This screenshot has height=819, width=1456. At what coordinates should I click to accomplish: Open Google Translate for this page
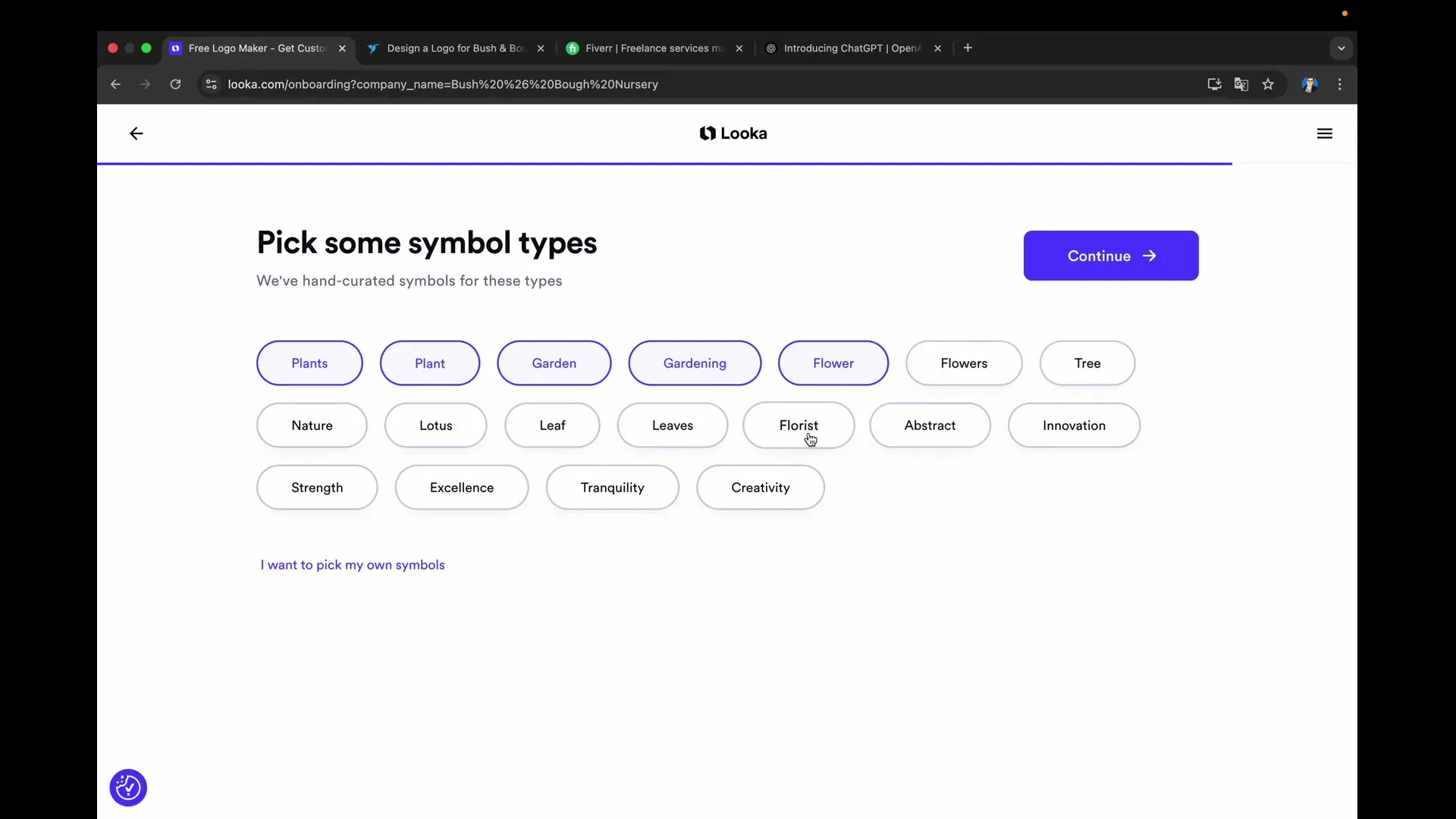point(1241,84)
